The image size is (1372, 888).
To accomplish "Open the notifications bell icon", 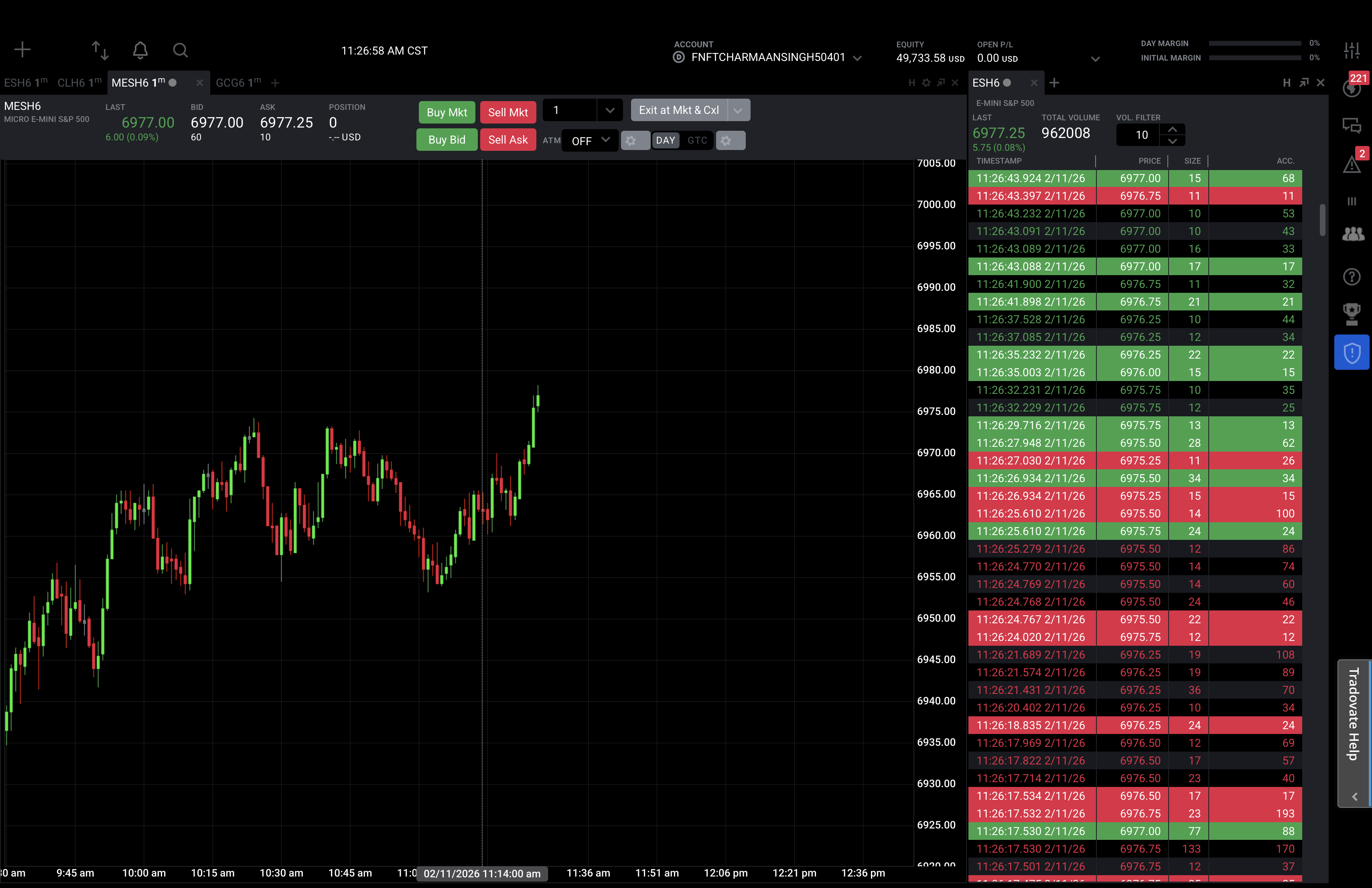I will click(140, 50).
